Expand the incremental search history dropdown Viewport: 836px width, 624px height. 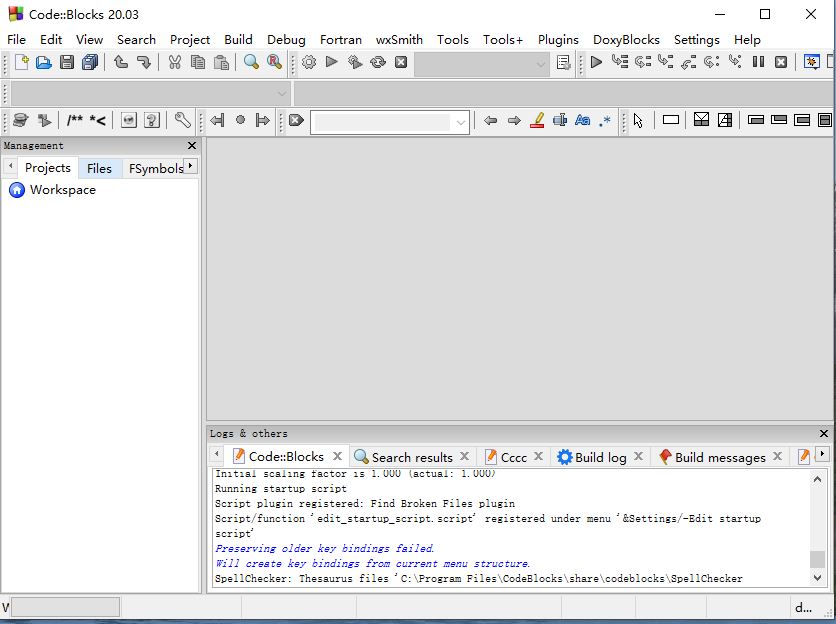[x=461, y=123]
